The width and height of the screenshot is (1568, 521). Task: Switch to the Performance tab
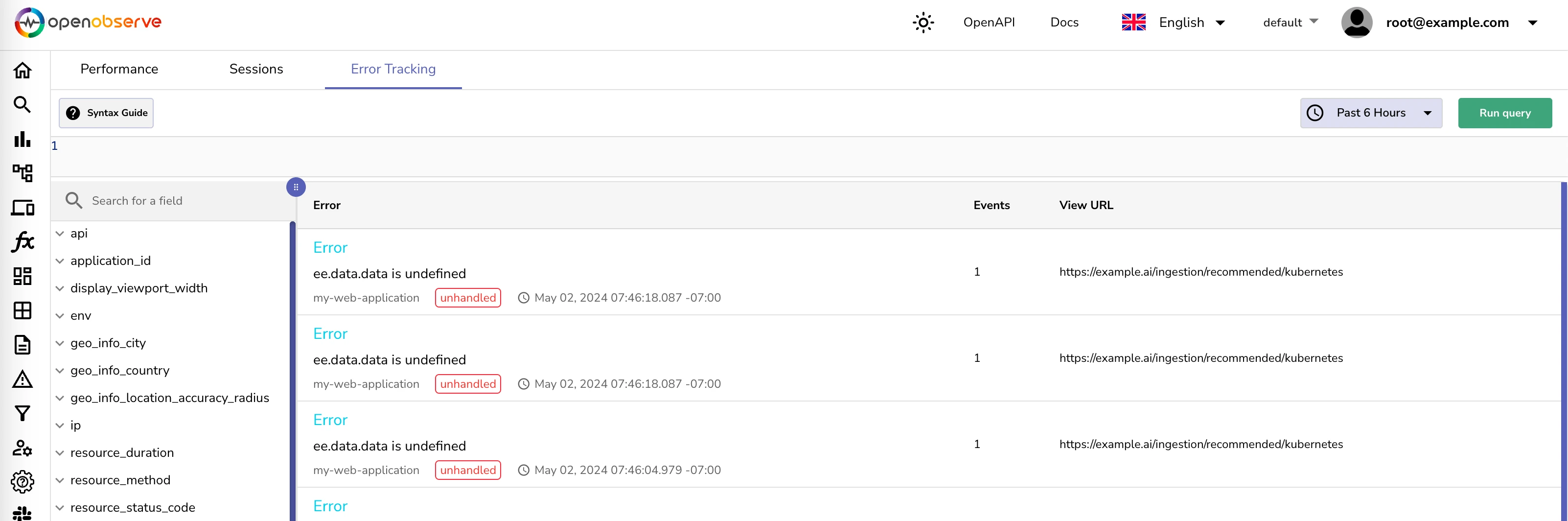(x=119, y=69)
